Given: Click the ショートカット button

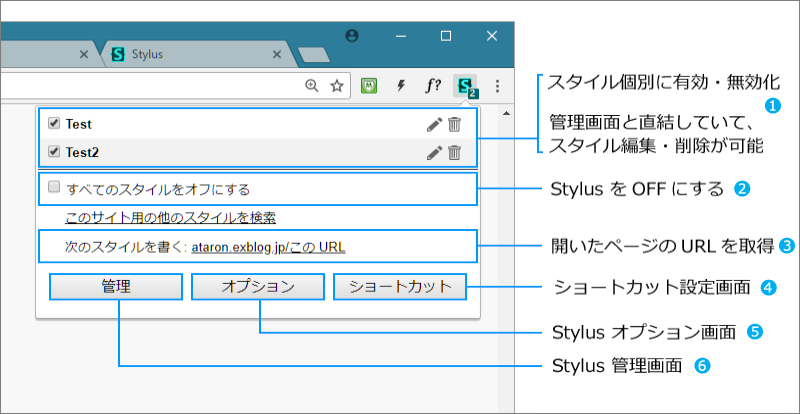Looking at the screenshot, I should [399, 286].
